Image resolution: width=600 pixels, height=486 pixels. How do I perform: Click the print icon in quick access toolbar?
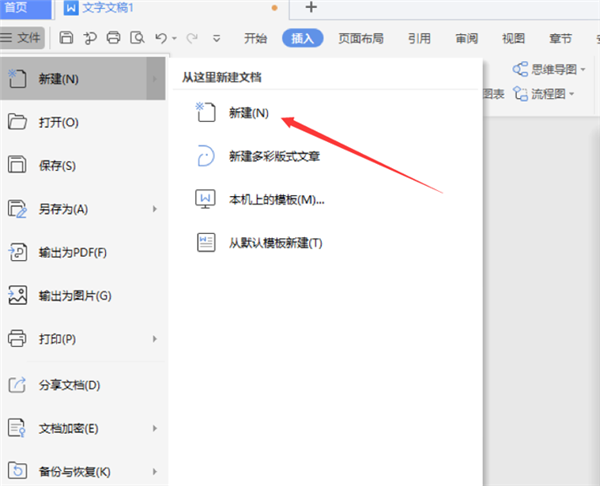tap(114, 39)
